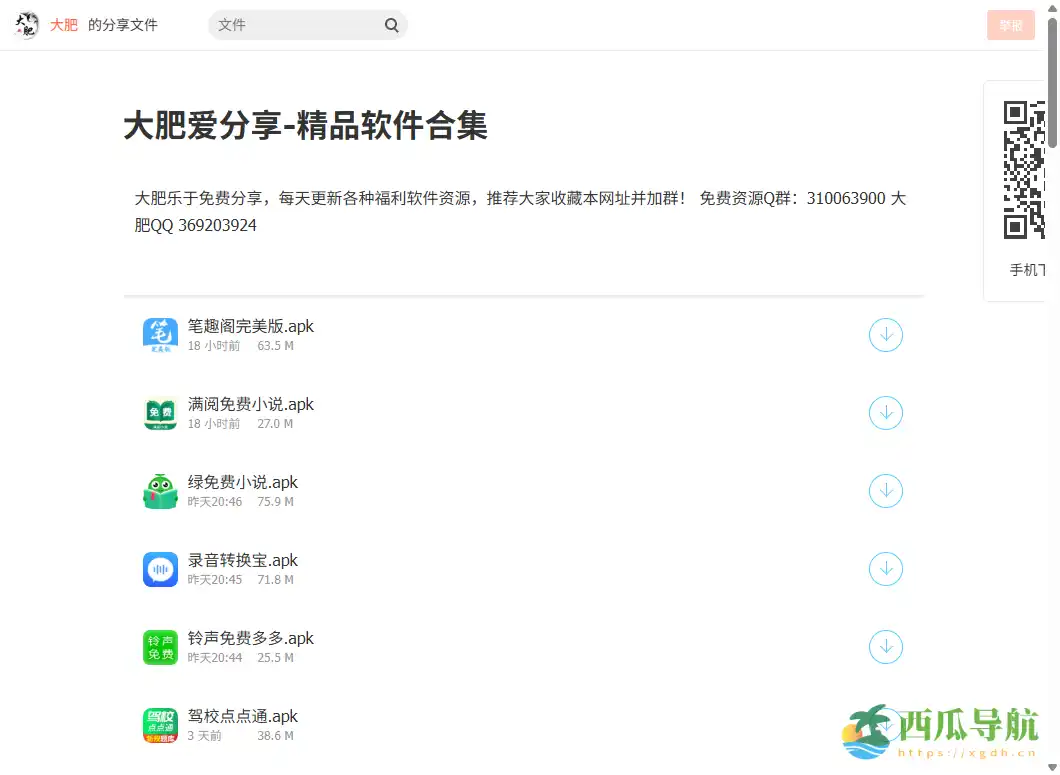Click the QR code for mobile download

point(1028,168)
